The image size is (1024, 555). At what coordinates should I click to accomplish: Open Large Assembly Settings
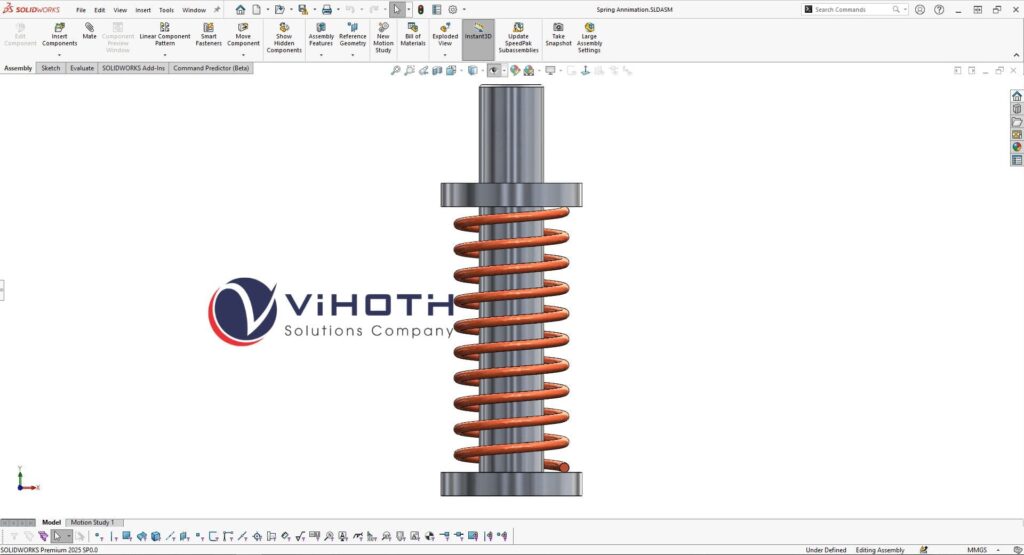point(589,38)
